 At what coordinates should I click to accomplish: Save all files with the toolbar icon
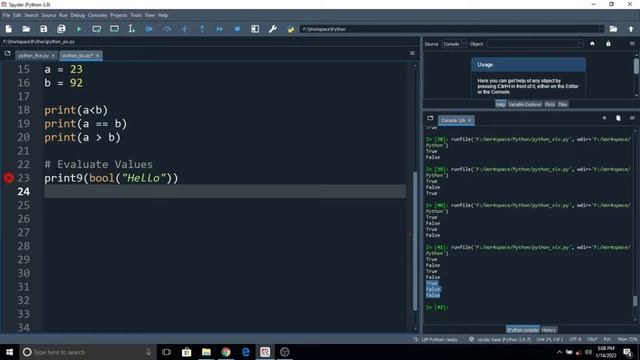[x=61, y=29]
